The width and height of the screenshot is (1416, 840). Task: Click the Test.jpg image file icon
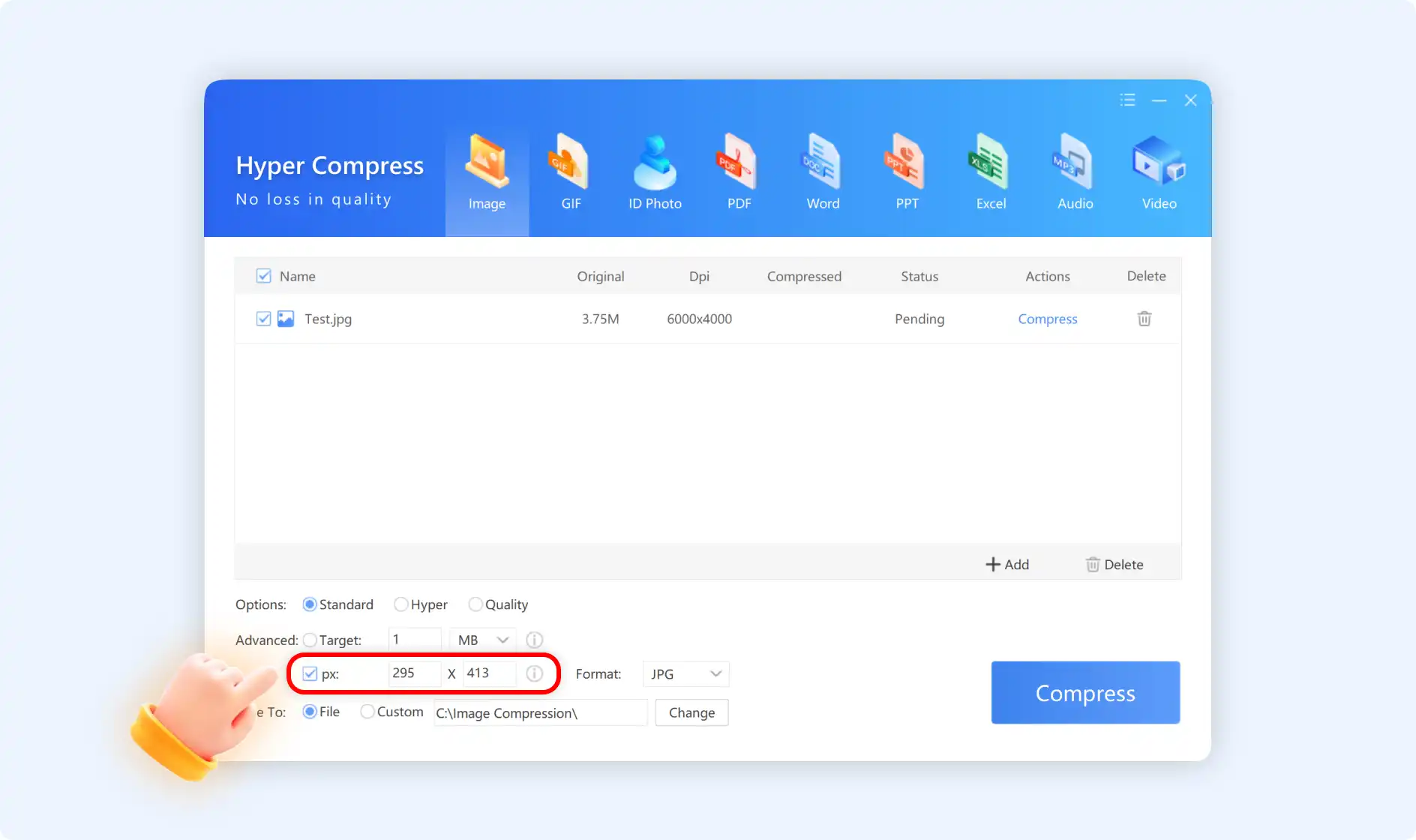[286, 319]
